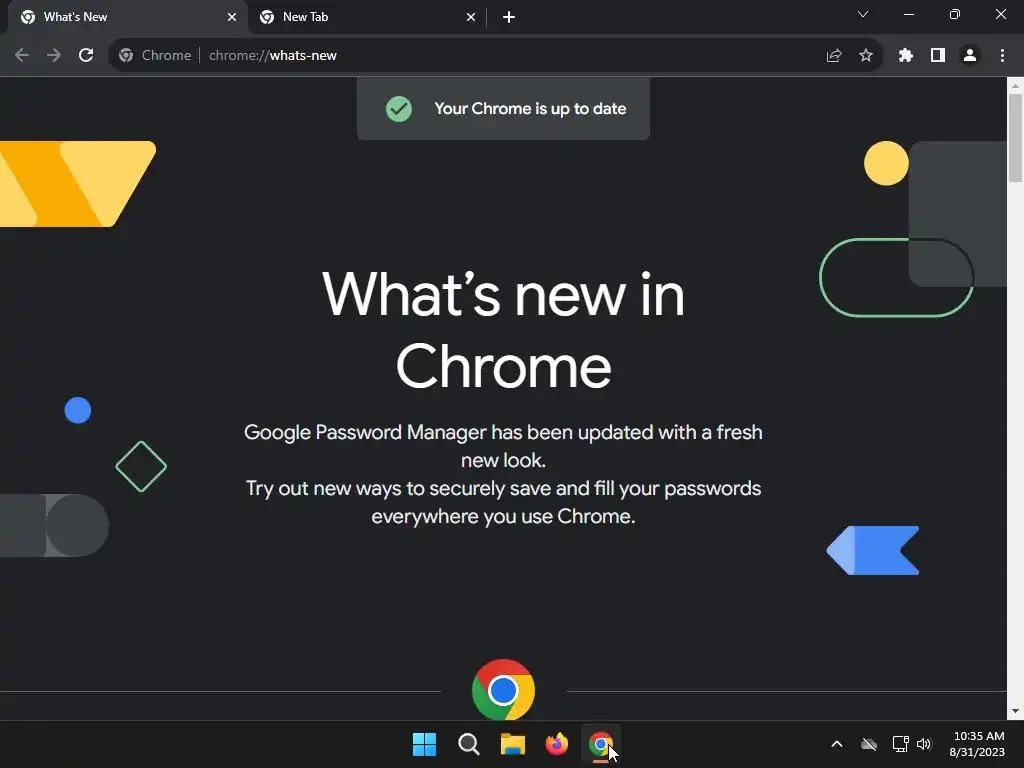
Task: Click the forward navigation arrow
Action: [x=54, y=56]
